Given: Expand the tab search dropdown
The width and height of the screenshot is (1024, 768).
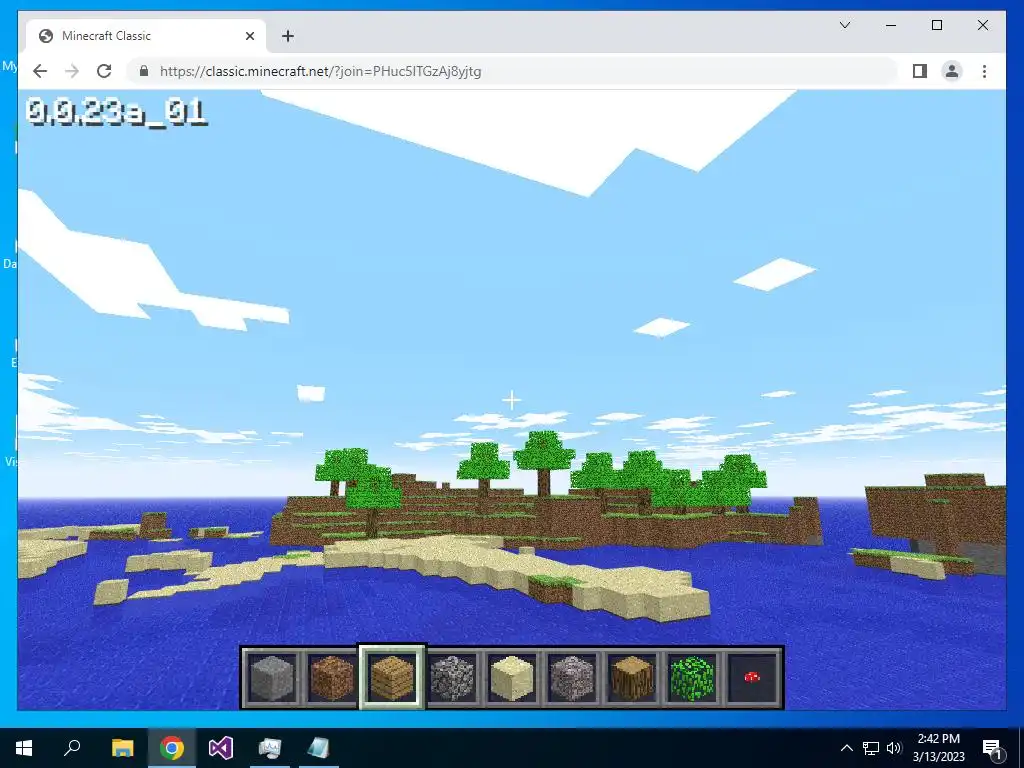Looking at the screenshot, I should (x=844, y=25).
